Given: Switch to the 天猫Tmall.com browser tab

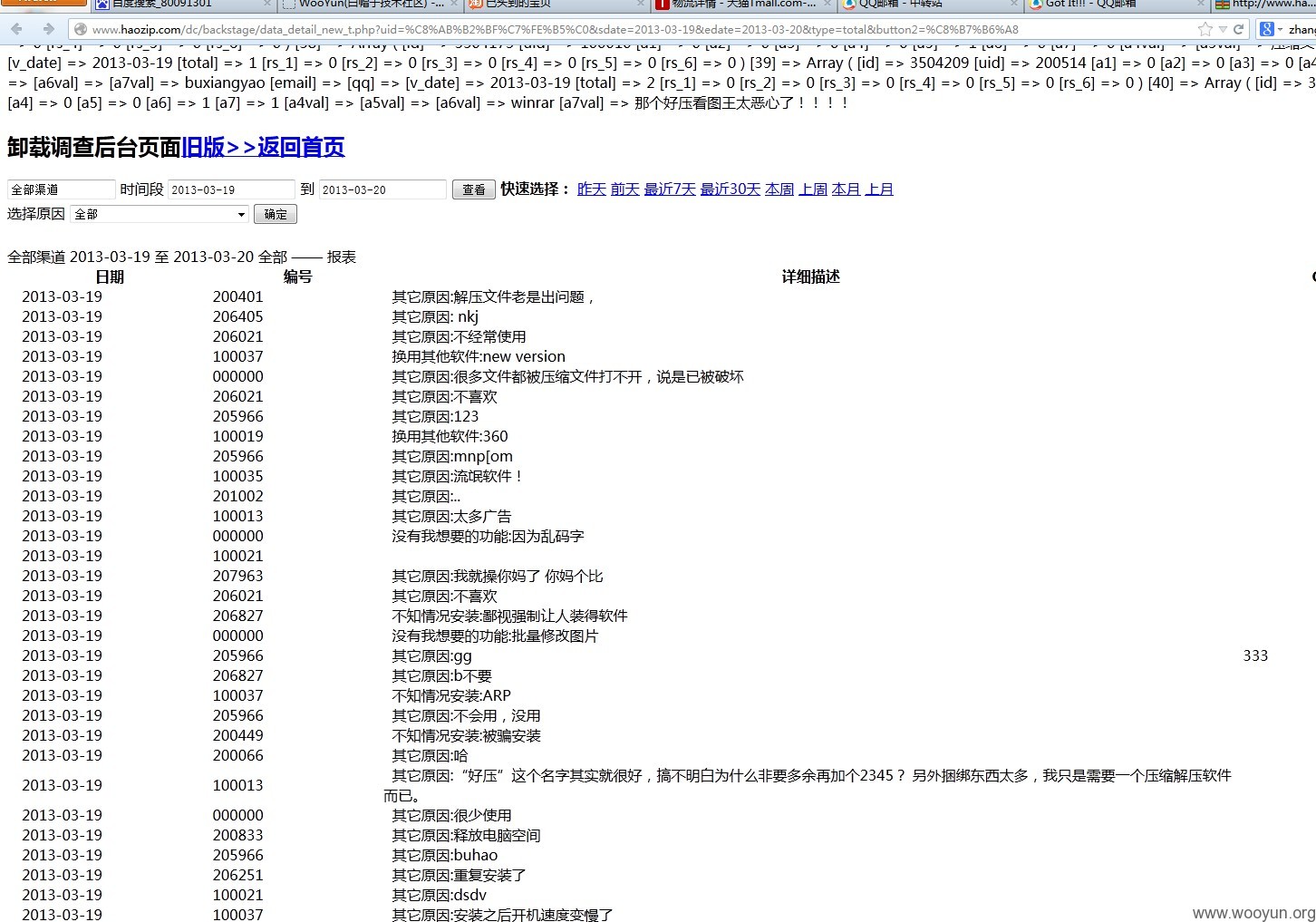Looking at the screenshot, I should tap(743, 5).
